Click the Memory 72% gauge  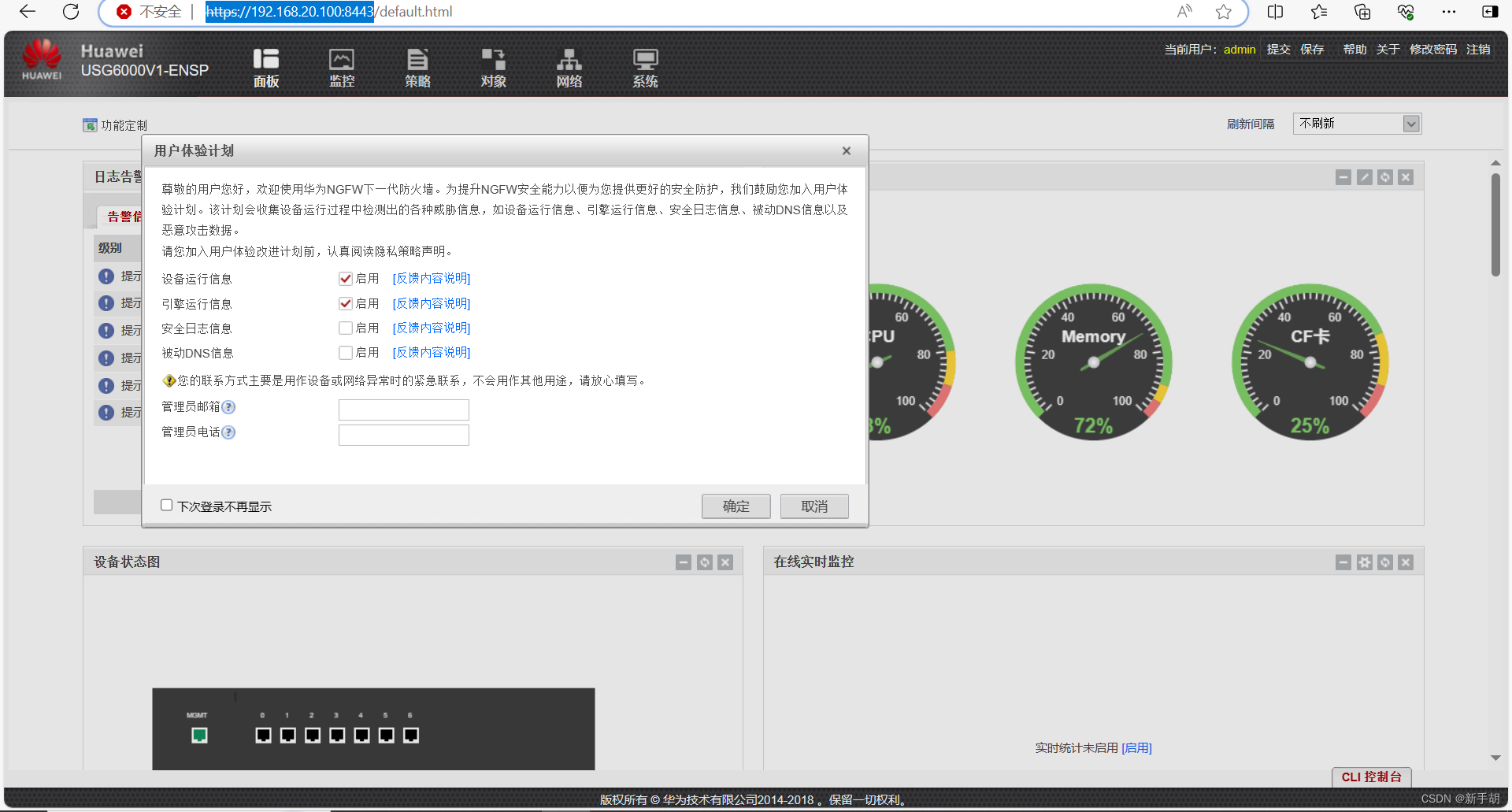(1094, 362)
